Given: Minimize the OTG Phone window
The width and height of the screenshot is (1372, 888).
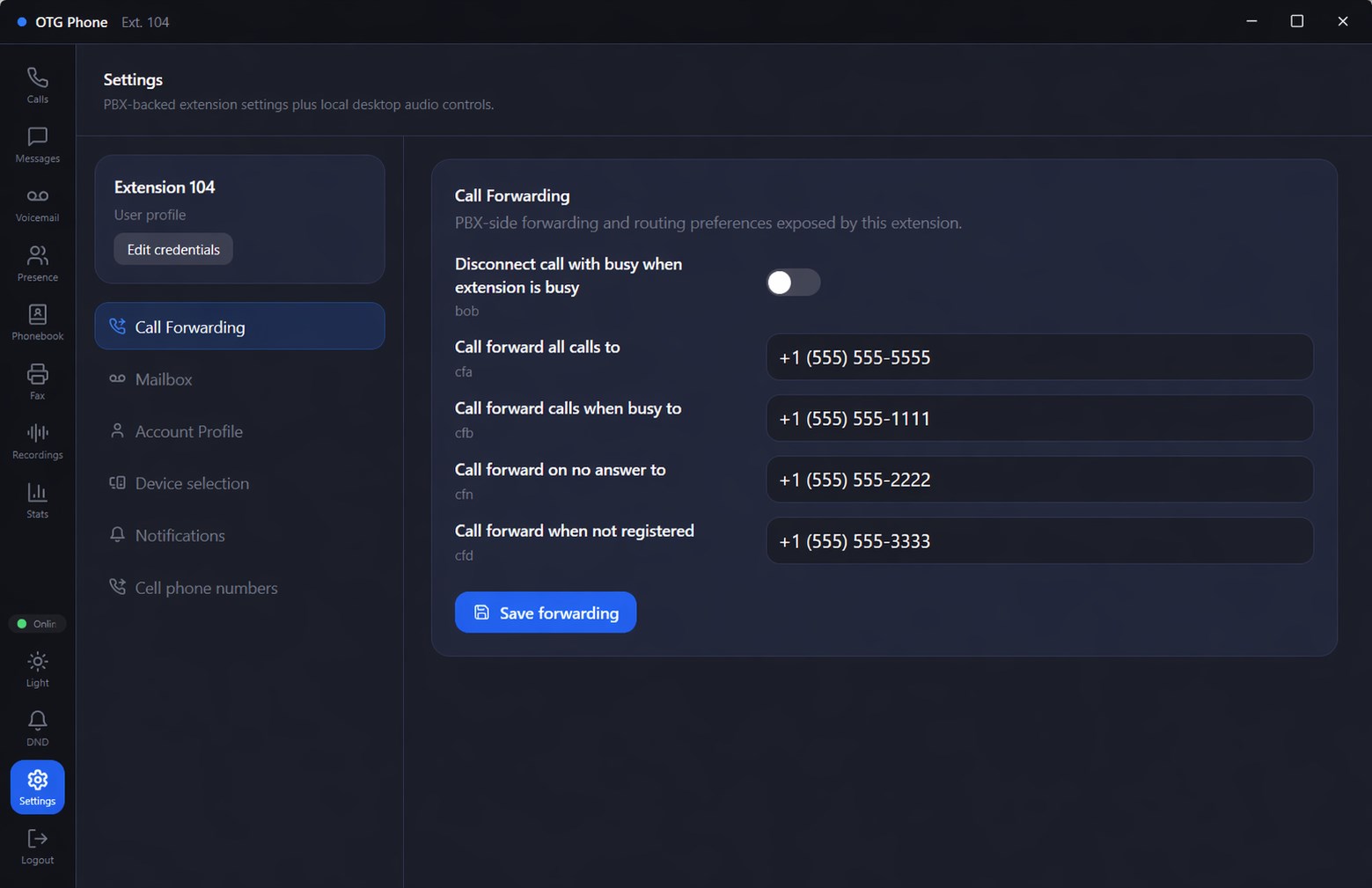Looking at the screenshot, I should pos(1251,21).
